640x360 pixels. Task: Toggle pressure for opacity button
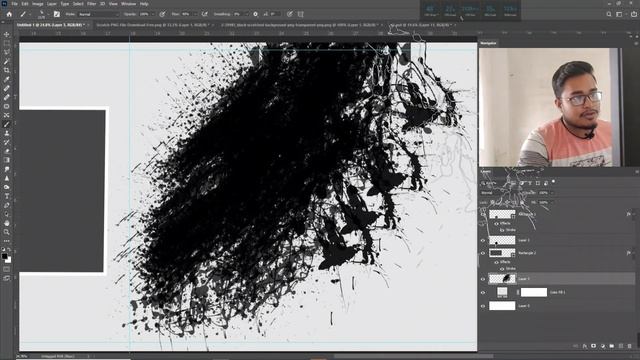coord(162,14)
